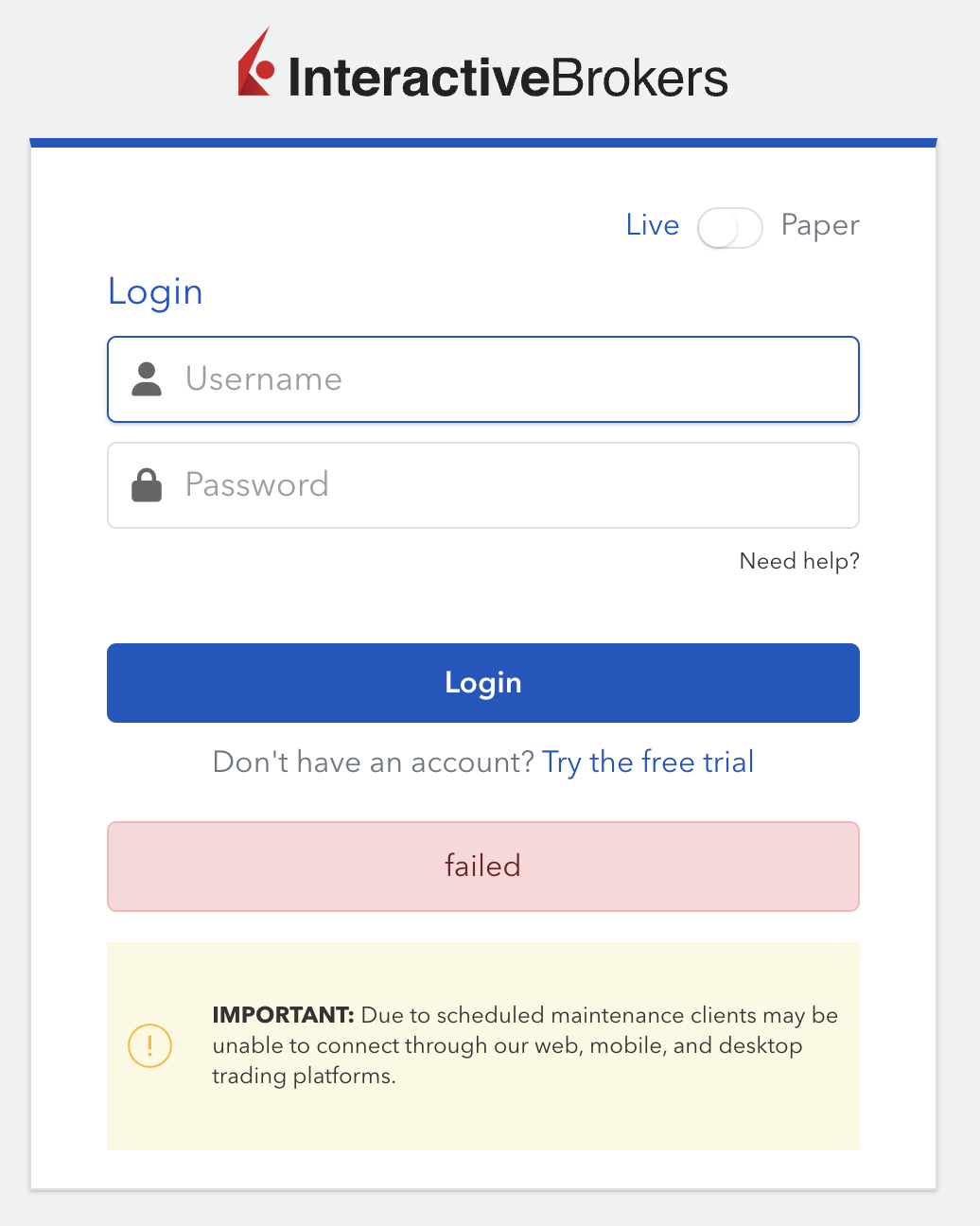Open the Need help? link

click(799, 561)
